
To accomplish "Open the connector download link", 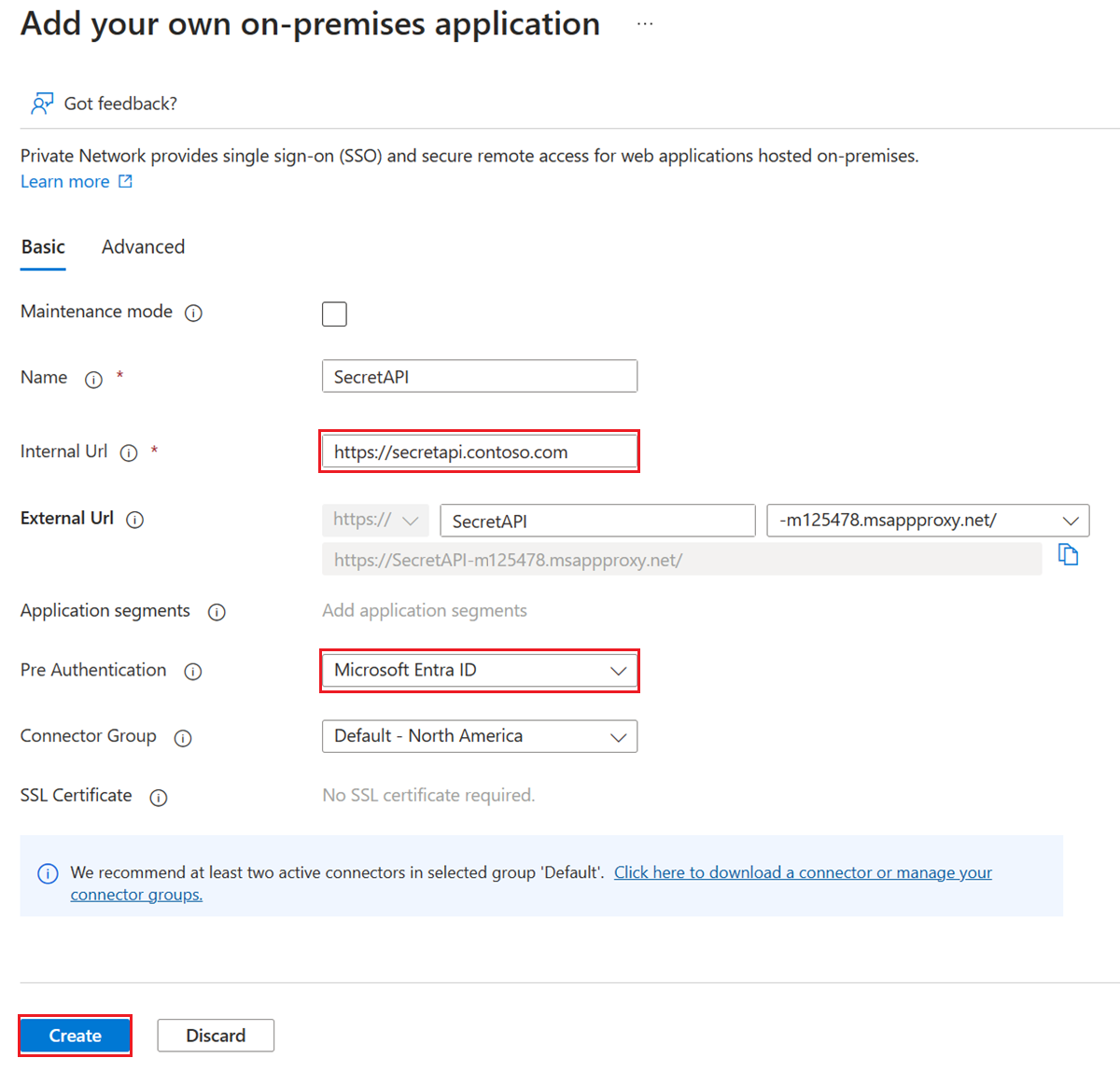I will coord(803,872).
